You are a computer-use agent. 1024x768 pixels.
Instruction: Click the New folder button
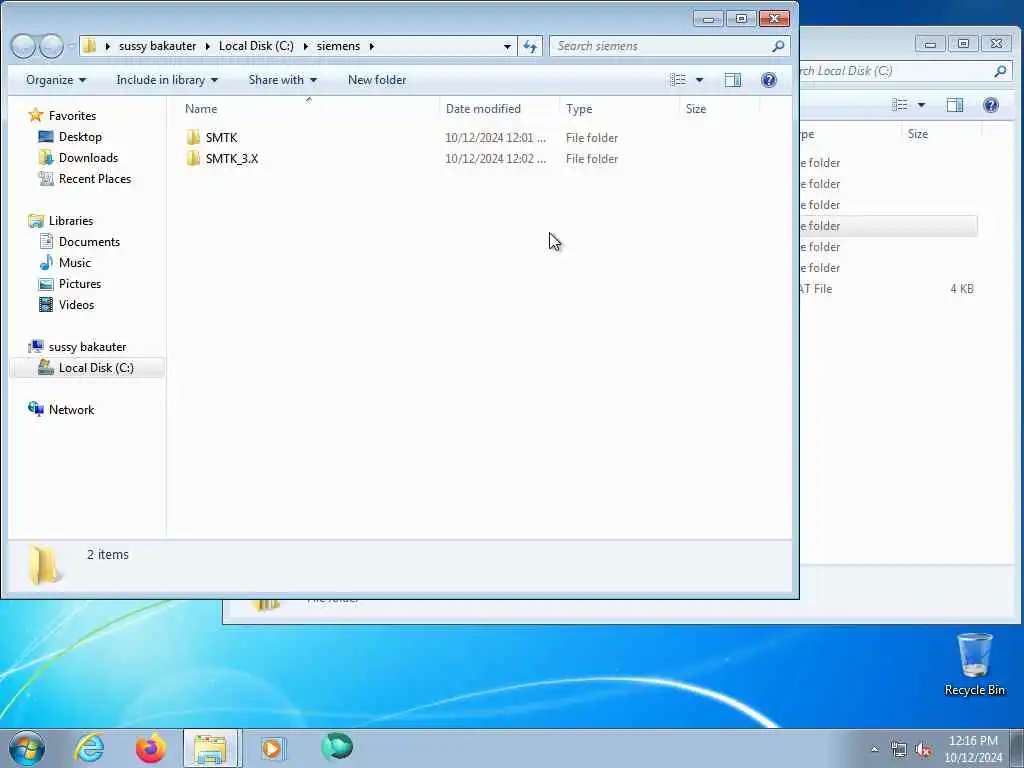pos(377,80)
